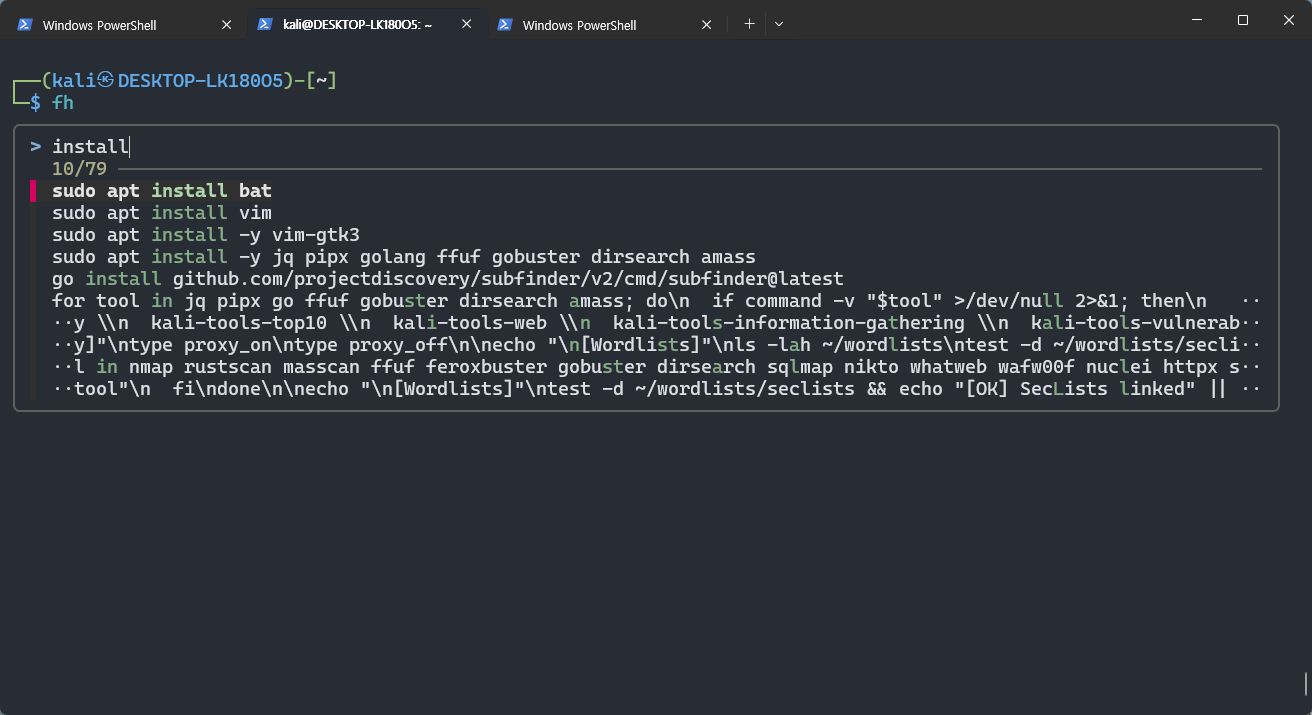
Task: Click the PowerShell icon on the kali@DESKTOP-LK180O5 tab
Action: pos(265,24)
